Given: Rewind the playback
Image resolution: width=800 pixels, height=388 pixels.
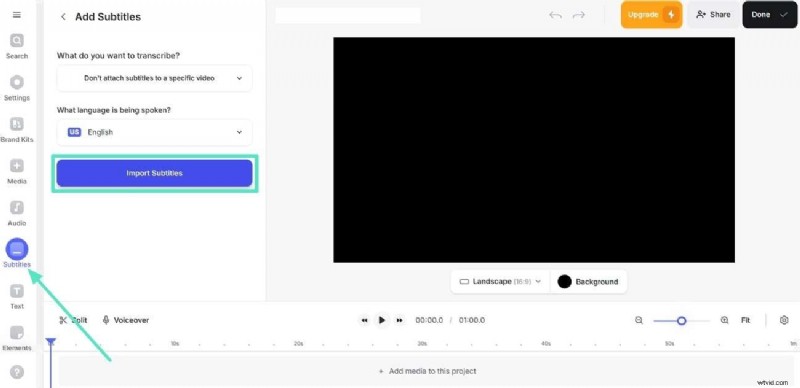Looking at the screenshot, I should pyautogui.click(x=364, y=320).
